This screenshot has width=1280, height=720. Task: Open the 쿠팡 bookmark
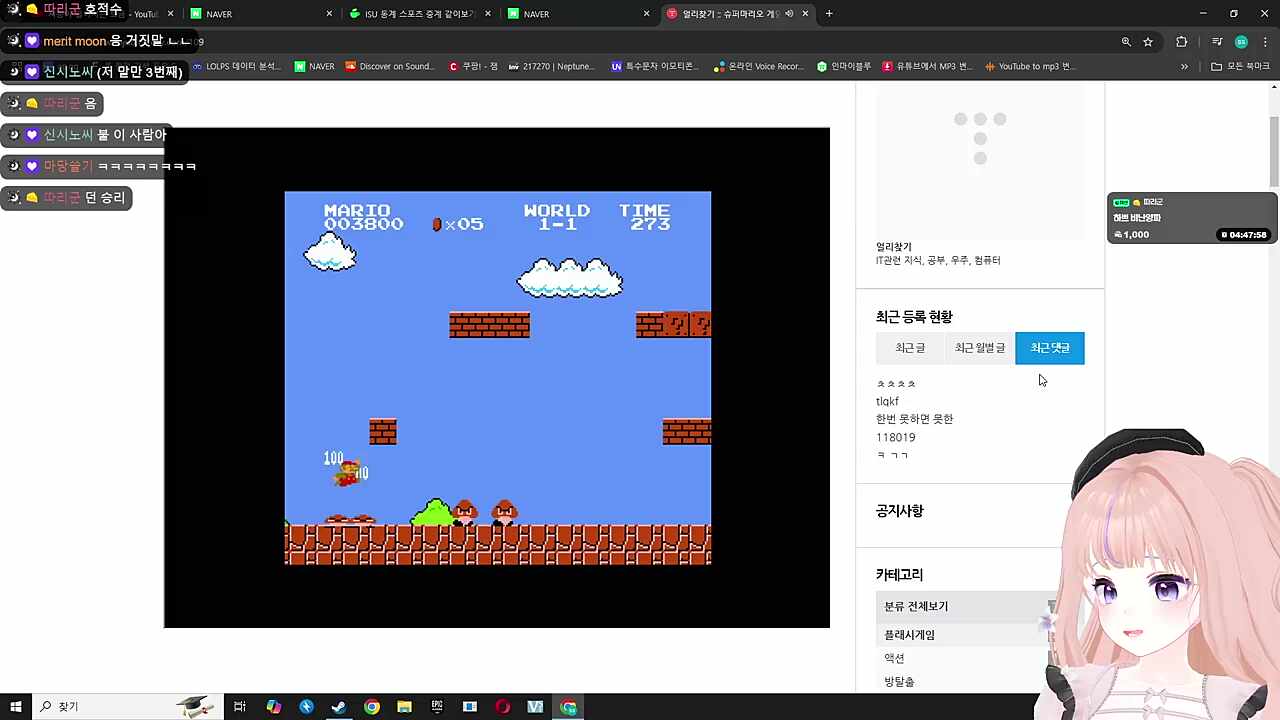472,66
